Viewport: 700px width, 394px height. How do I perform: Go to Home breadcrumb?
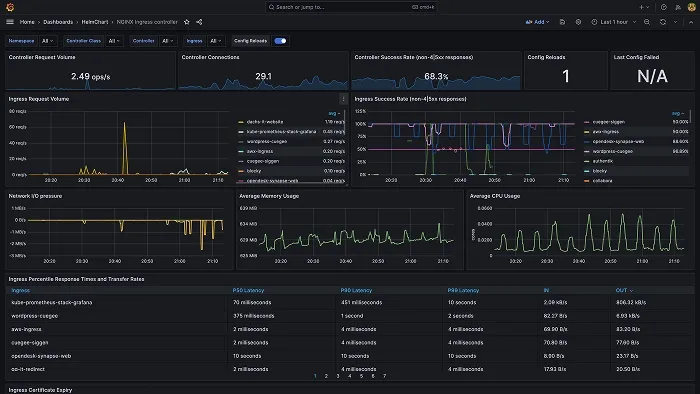(27, 22)
